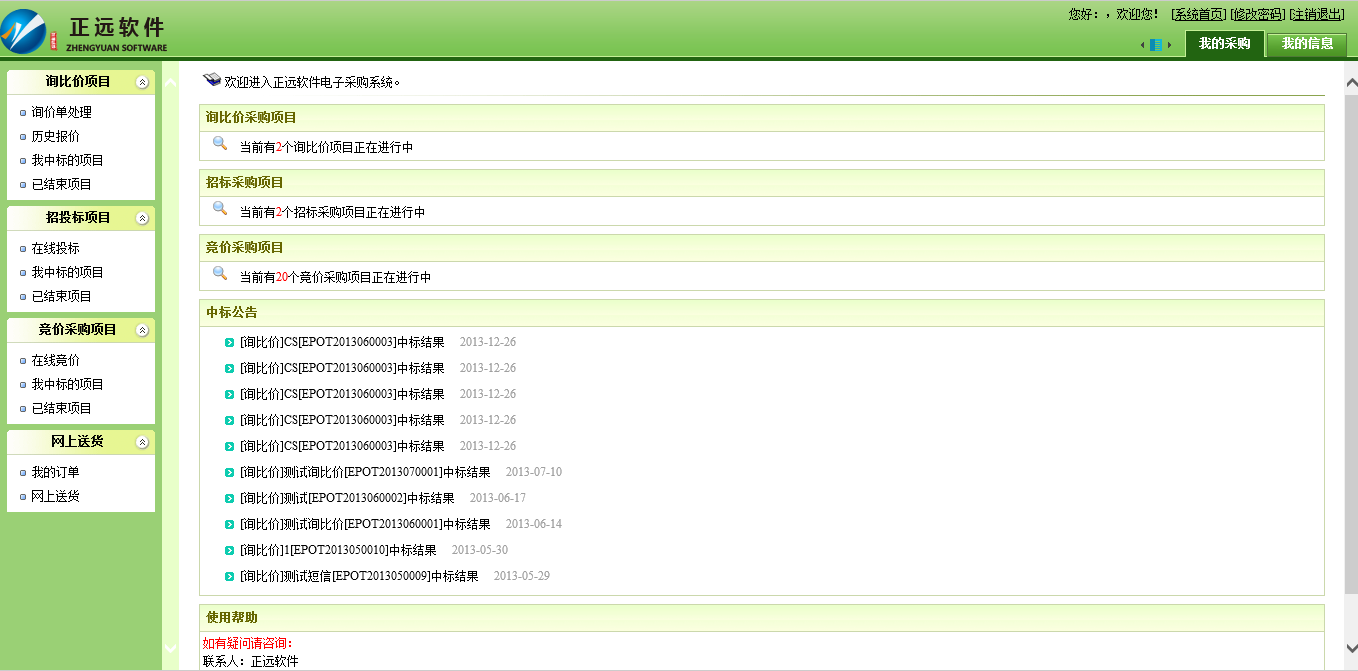Collapse the 招投标项目 sidebar section
Image resolution: width=1358 pixels, height=671 pixels.
tap(142, 218)
